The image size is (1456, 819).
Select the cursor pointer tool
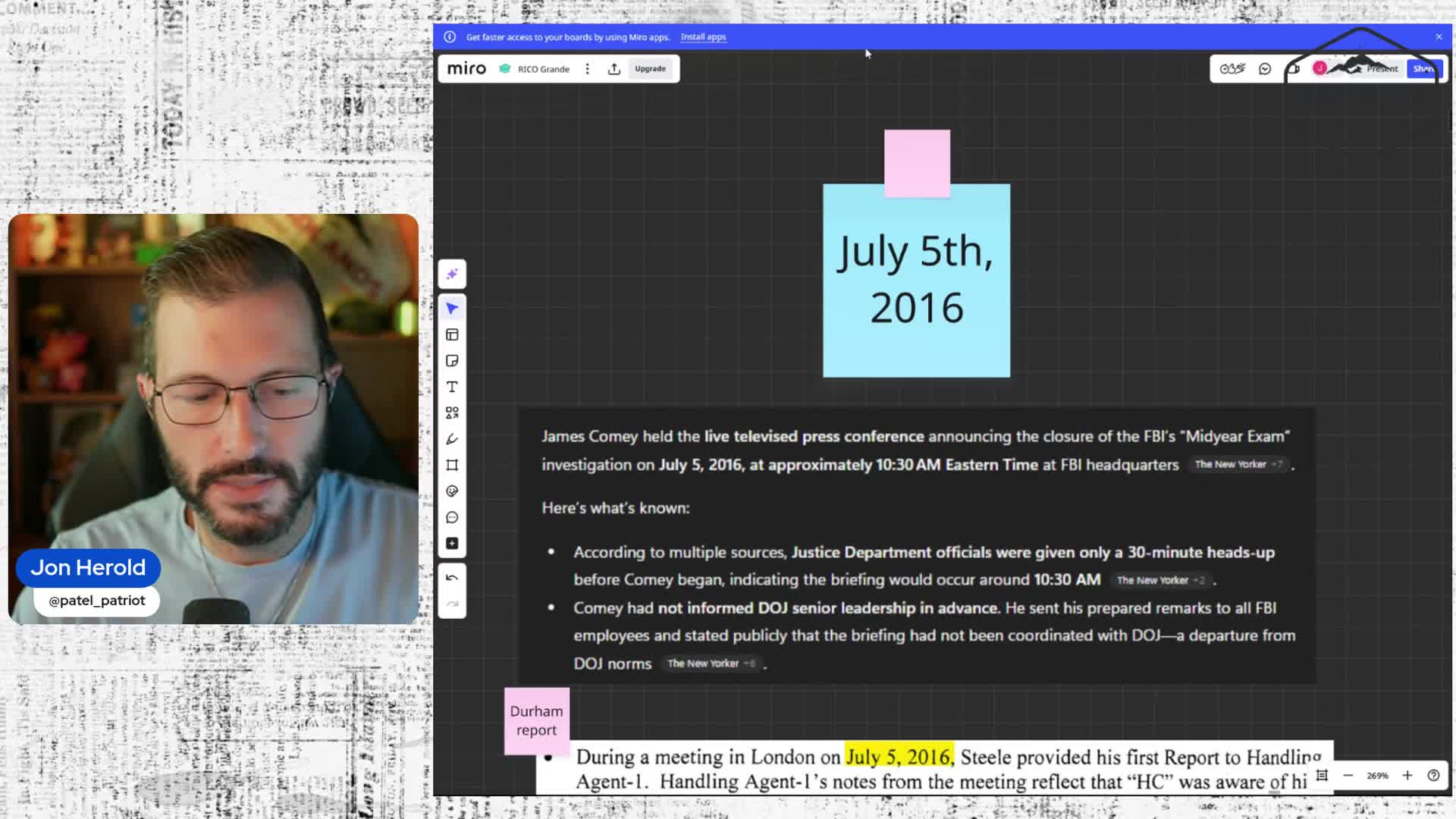tap(452, 309)
